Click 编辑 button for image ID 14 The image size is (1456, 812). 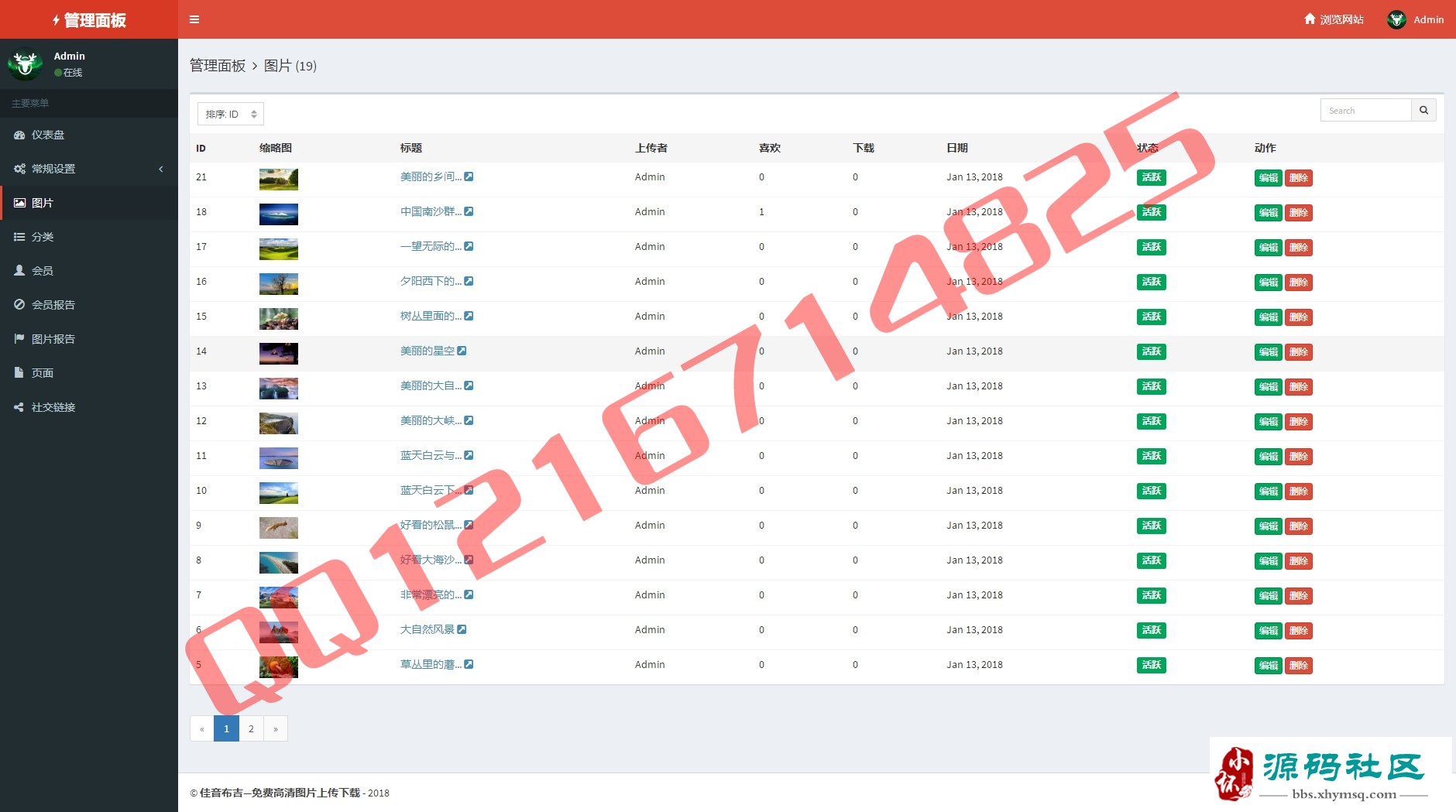[x=1268, y=352]
